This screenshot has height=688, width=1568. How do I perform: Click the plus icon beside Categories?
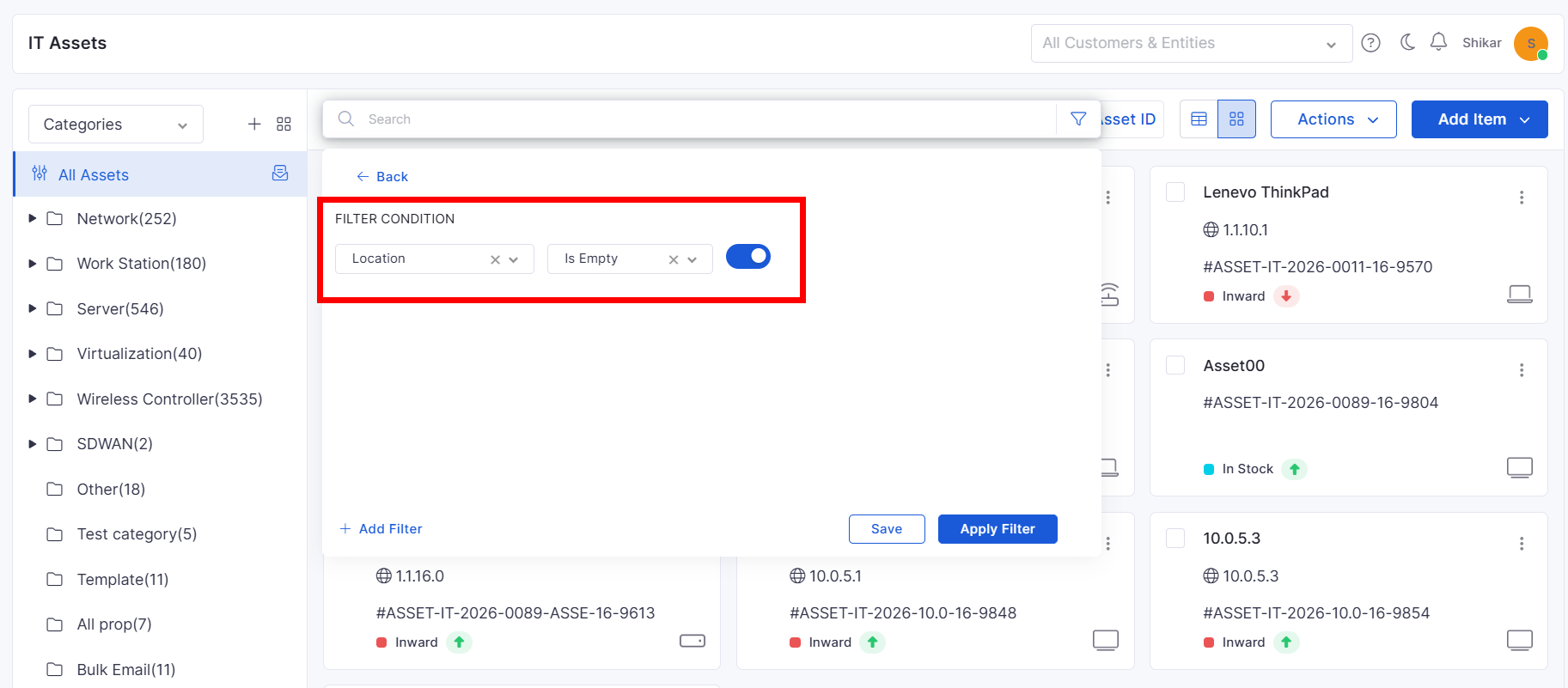click(x=254, y=125)
